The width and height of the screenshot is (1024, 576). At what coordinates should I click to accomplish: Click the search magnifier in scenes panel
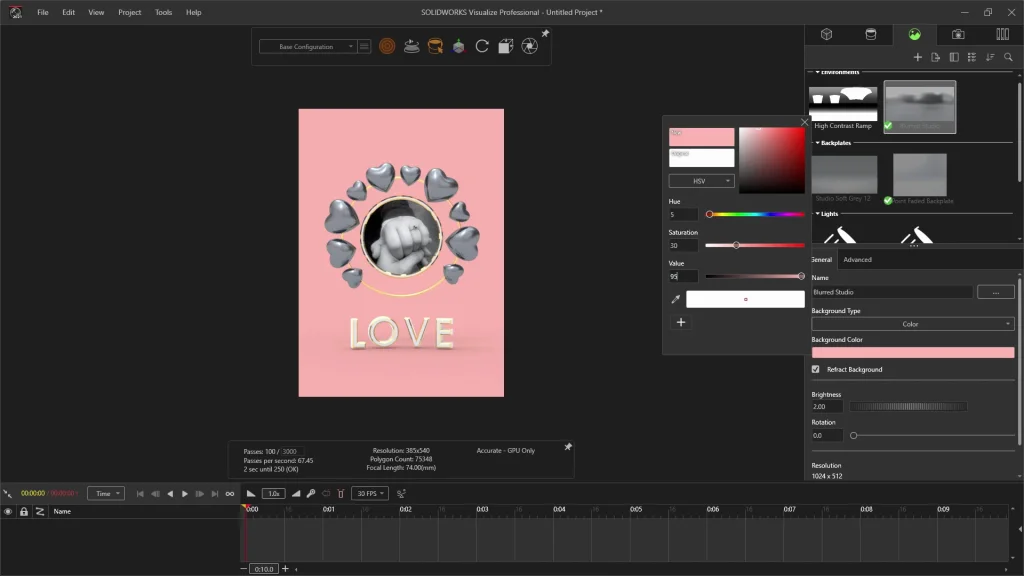(x=1008, y=57)
